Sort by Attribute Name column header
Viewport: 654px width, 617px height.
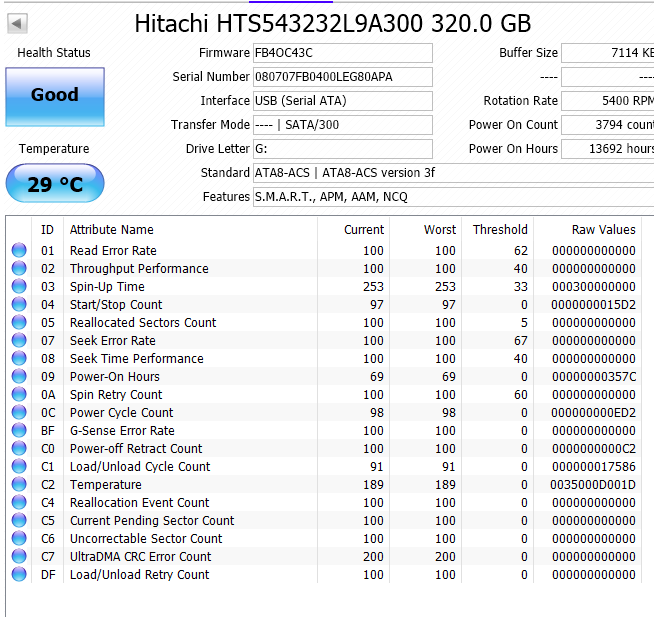pos(191,230)
